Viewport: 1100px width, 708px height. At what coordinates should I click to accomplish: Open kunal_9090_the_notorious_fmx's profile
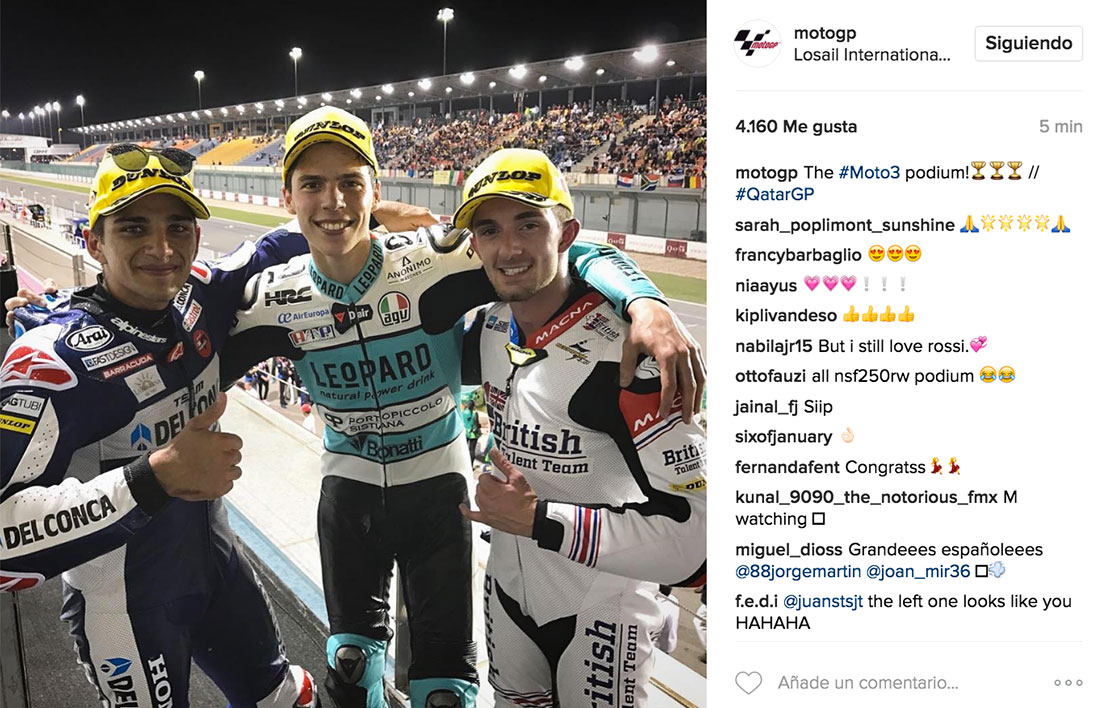[866, 497]
